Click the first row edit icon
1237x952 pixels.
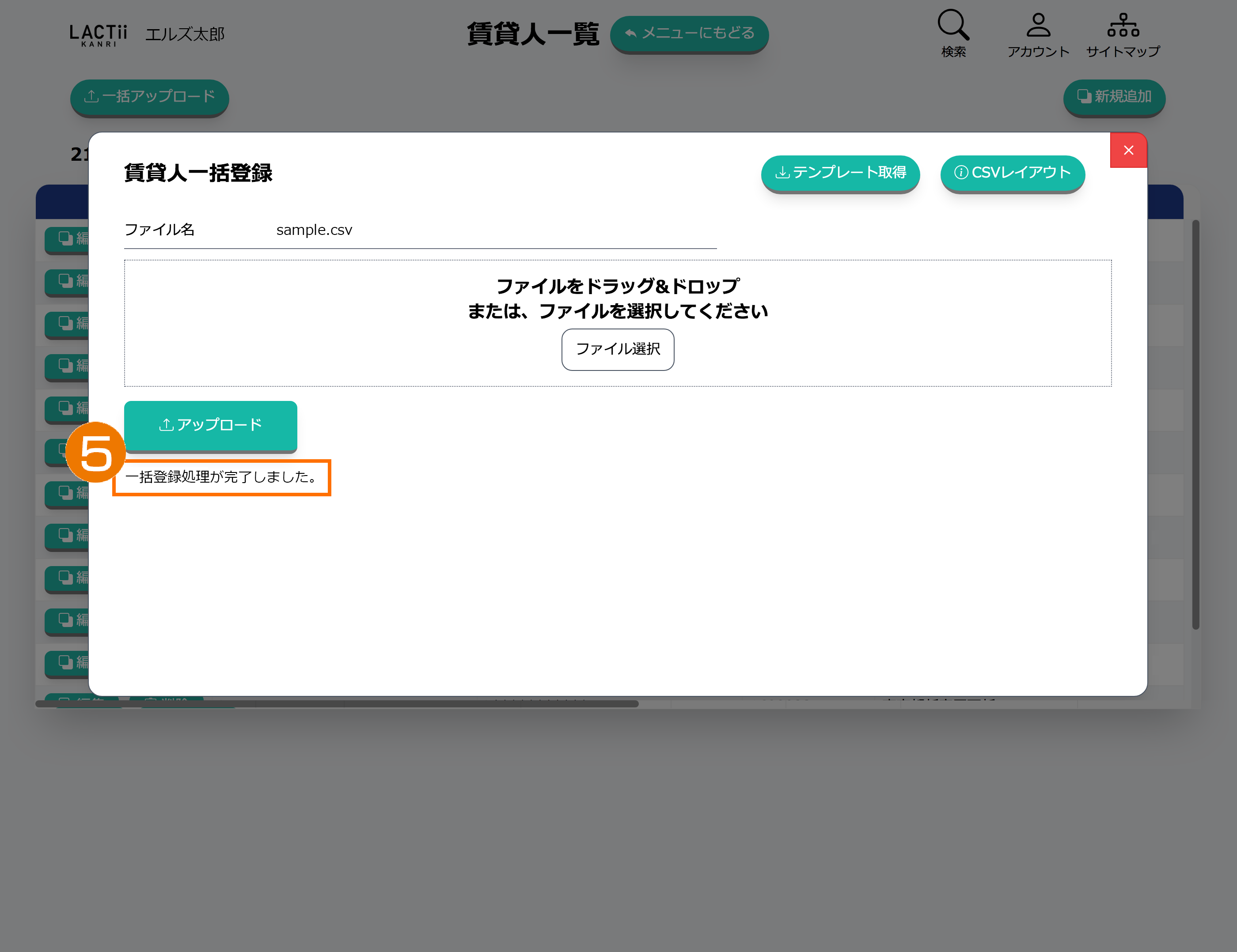(67, 239)
